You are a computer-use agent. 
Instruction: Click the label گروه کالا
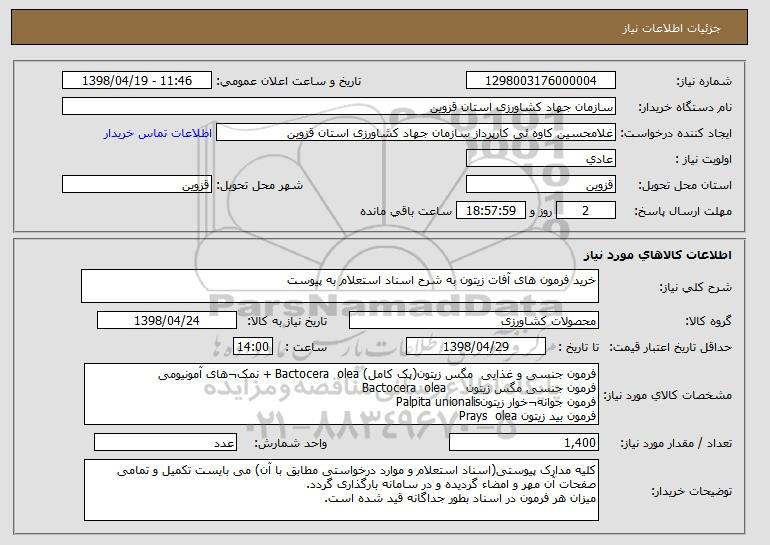point(708,321)
